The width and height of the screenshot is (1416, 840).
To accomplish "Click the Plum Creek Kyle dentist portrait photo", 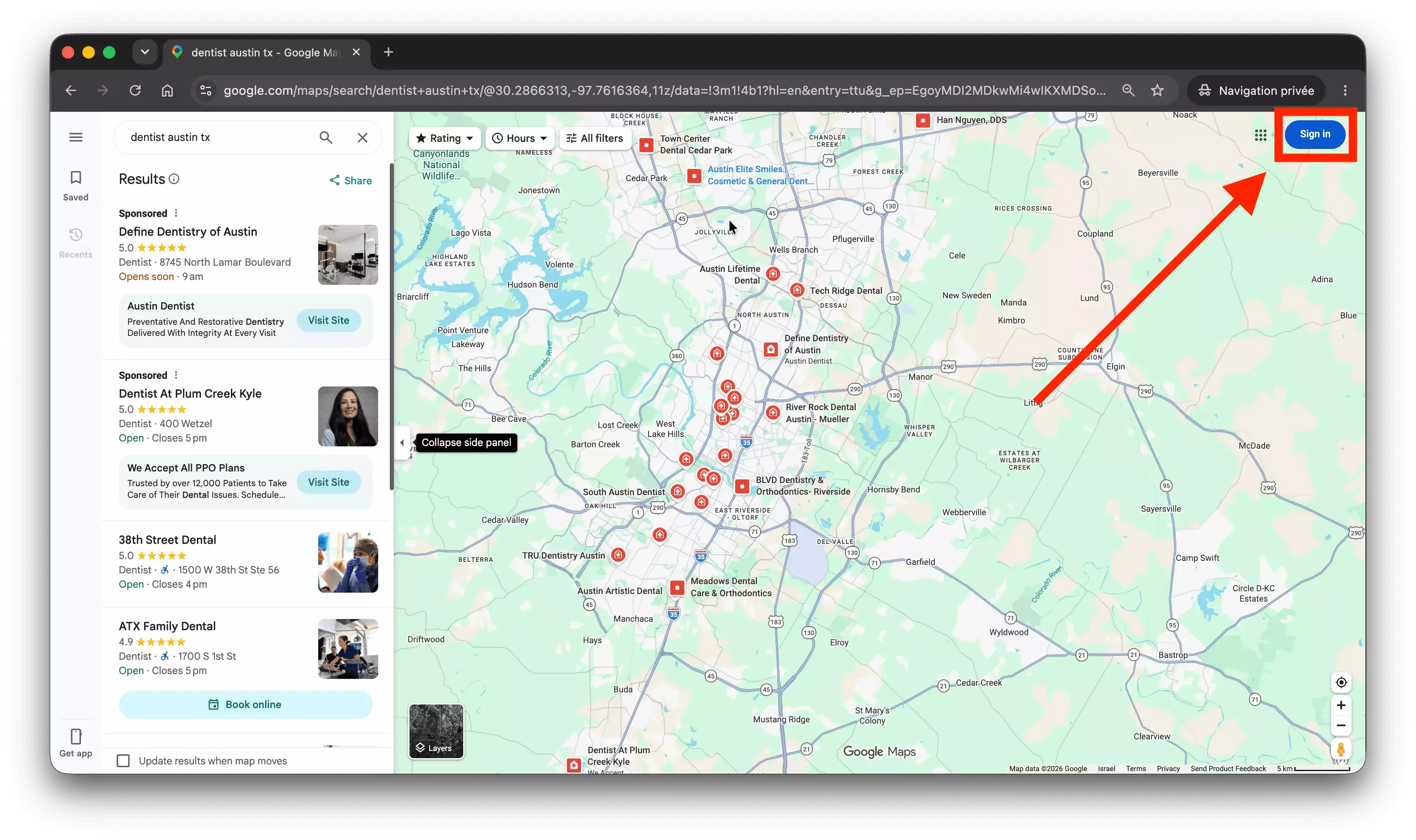I will [348, 416].
